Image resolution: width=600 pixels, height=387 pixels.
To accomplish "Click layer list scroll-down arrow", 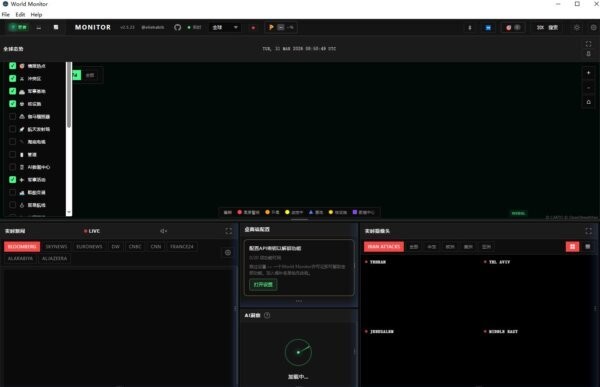I will 69,212.
